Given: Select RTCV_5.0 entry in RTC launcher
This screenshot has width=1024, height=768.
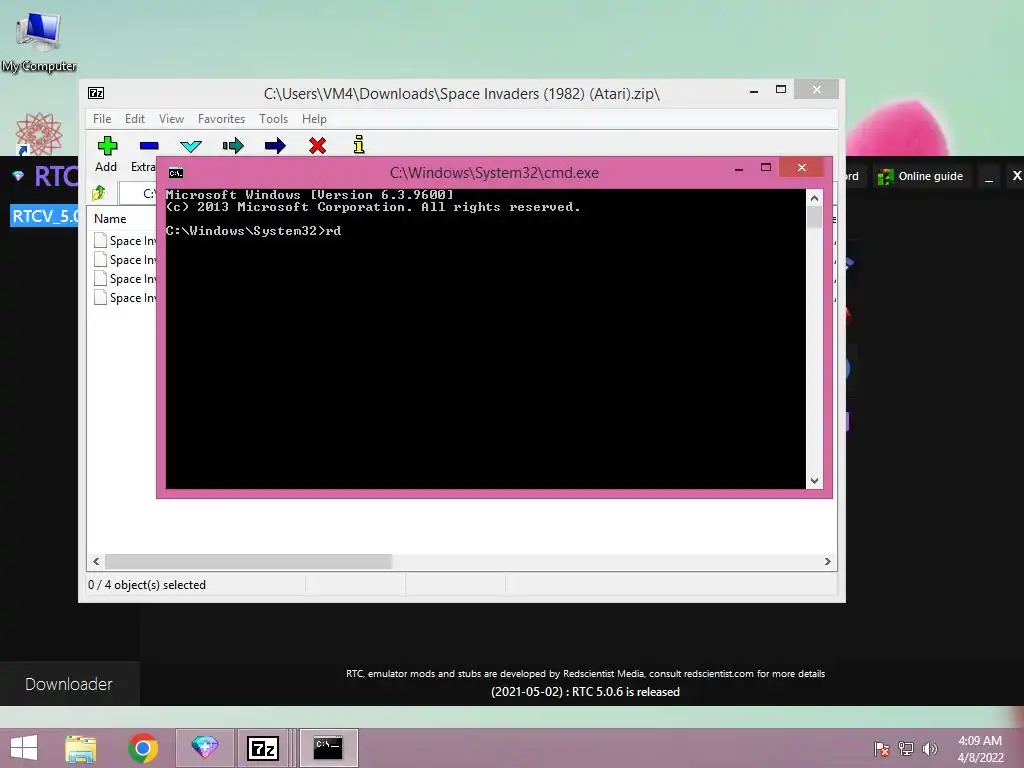Looking at the screenshot, I should pos(44,216).
